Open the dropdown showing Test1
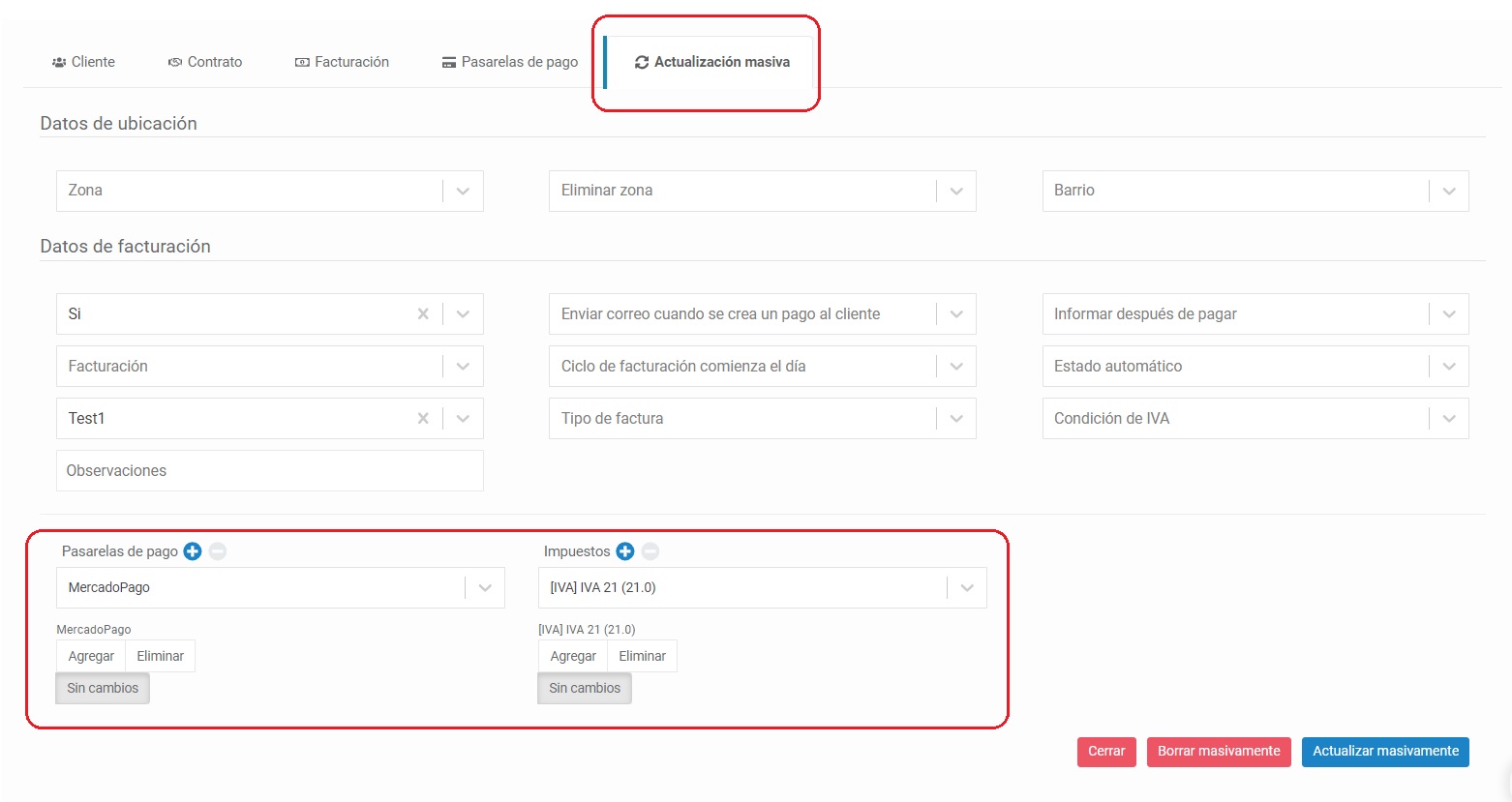Image resolution: width=1512 pixels, height=802 pixels. 463,419
